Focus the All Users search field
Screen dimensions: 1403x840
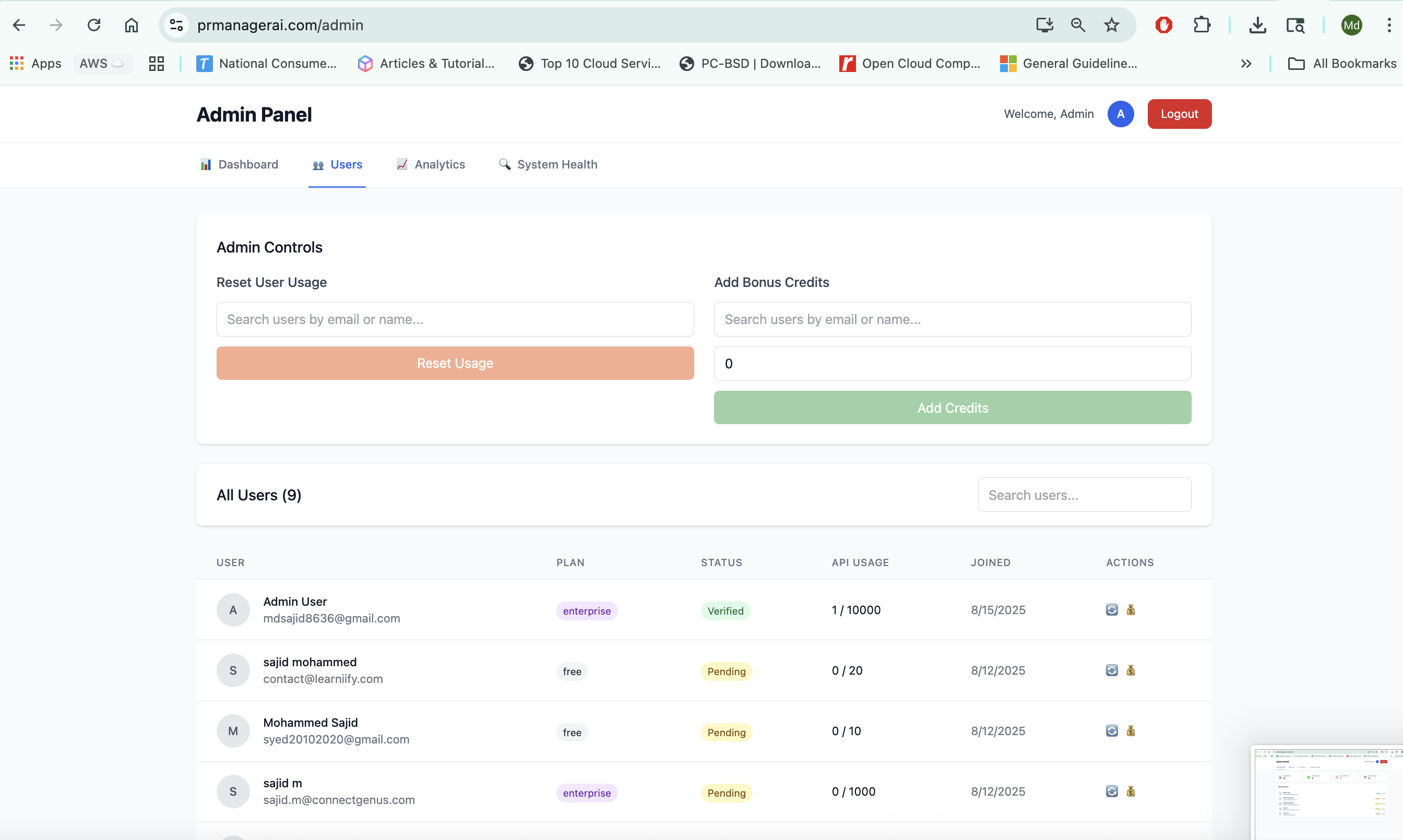click(1084, 495)
